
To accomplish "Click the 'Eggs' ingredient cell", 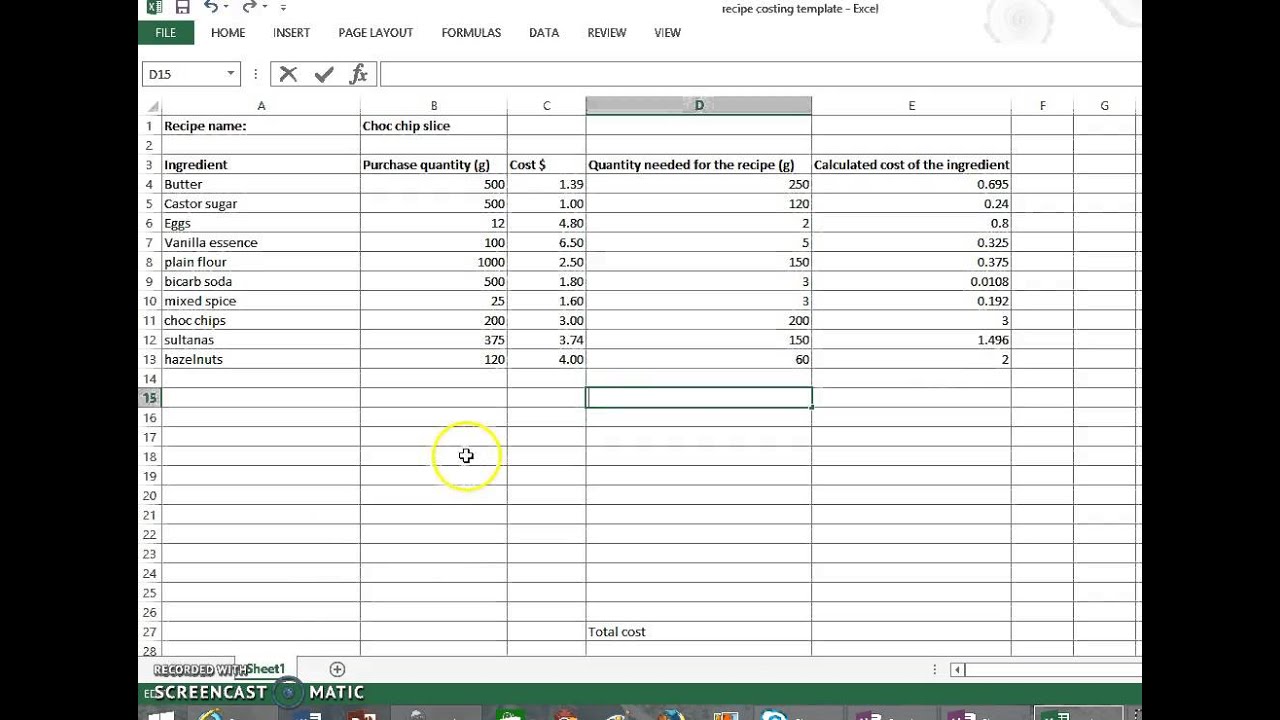I will coord(261,223).
